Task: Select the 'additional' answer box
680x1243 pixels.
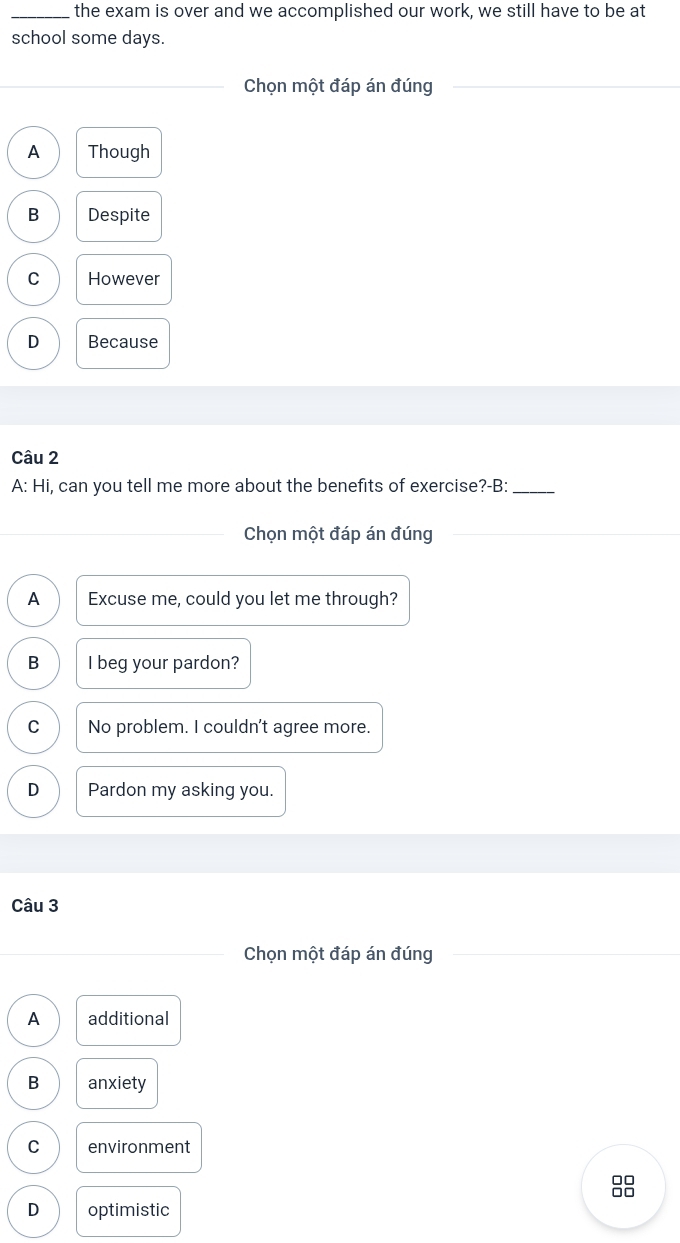Action: (129, 1019)
